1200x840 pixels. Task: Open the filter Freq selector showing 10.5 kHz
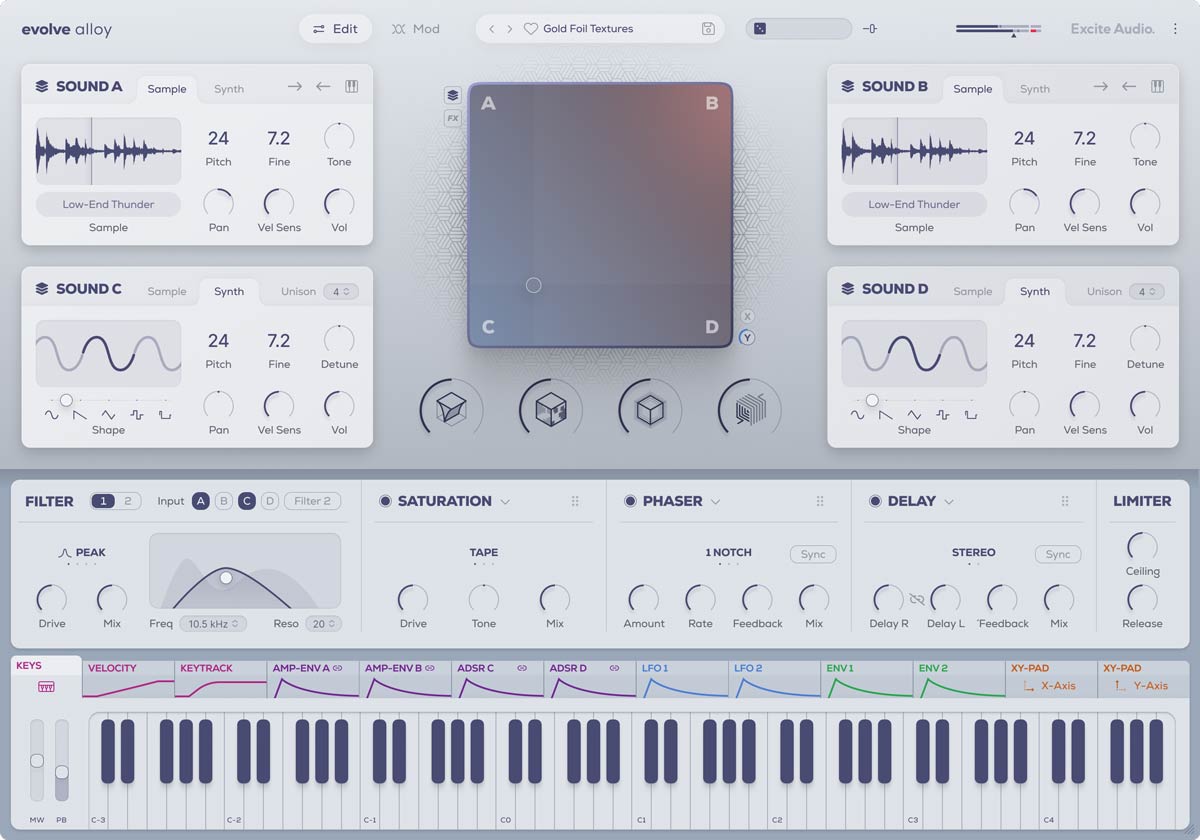[214, 623]
